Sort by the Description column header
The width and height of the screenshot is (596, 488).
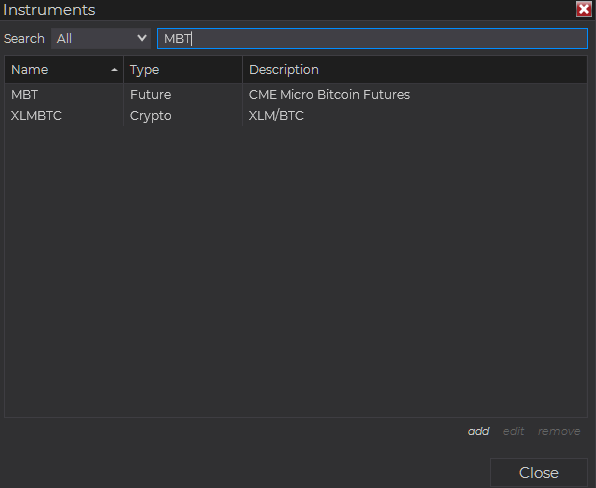coord(415,70)
